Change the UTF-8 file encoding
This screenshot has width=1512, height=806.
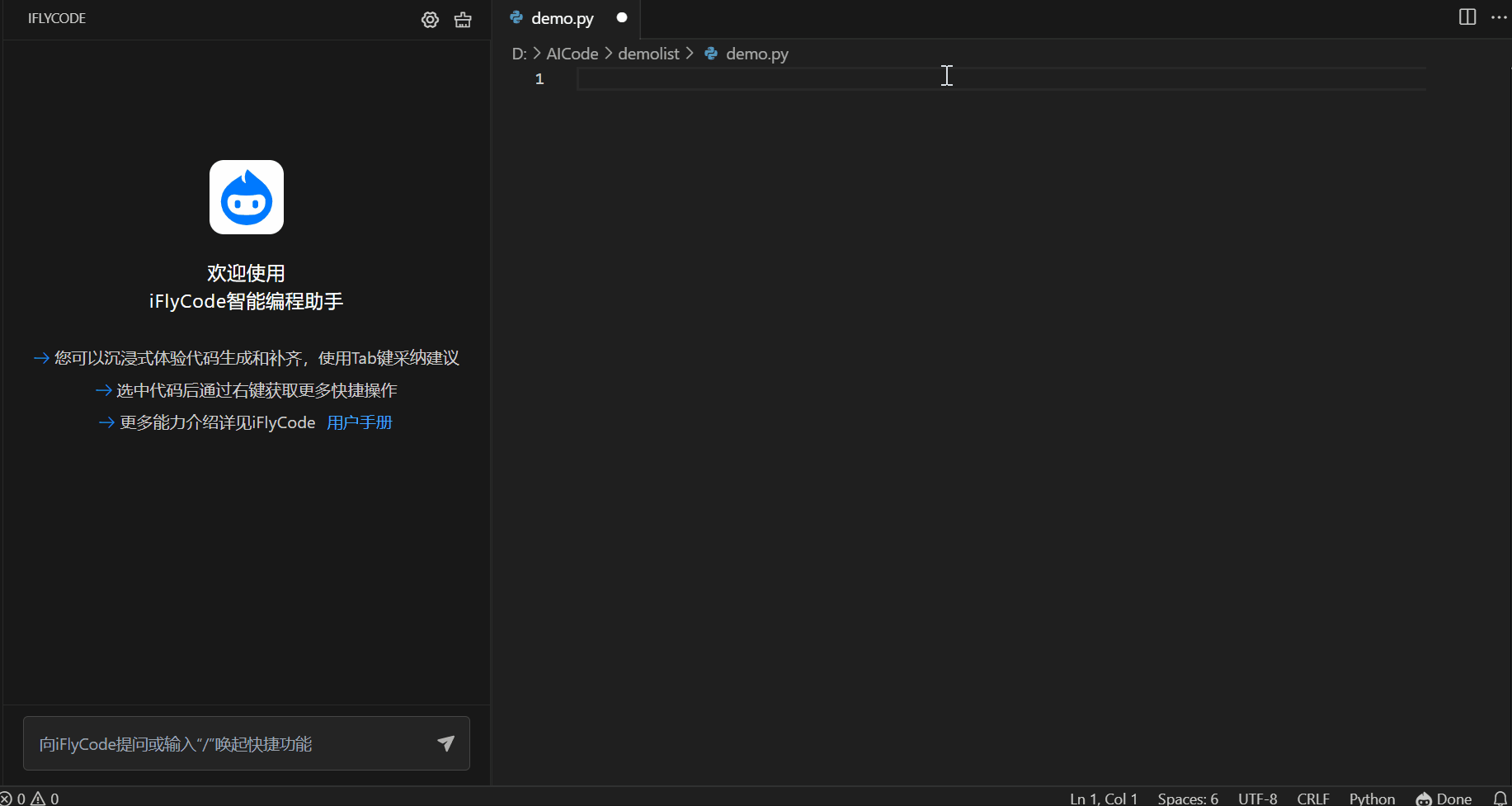point(1257,798)
